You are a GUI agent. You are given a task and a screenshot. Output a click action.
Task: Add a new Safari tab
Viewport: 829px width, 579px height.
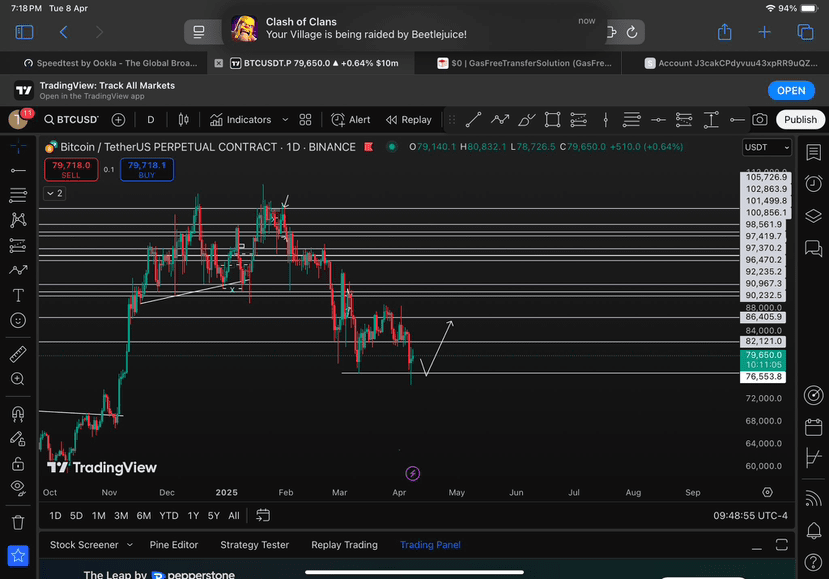(x=764, y=32)
